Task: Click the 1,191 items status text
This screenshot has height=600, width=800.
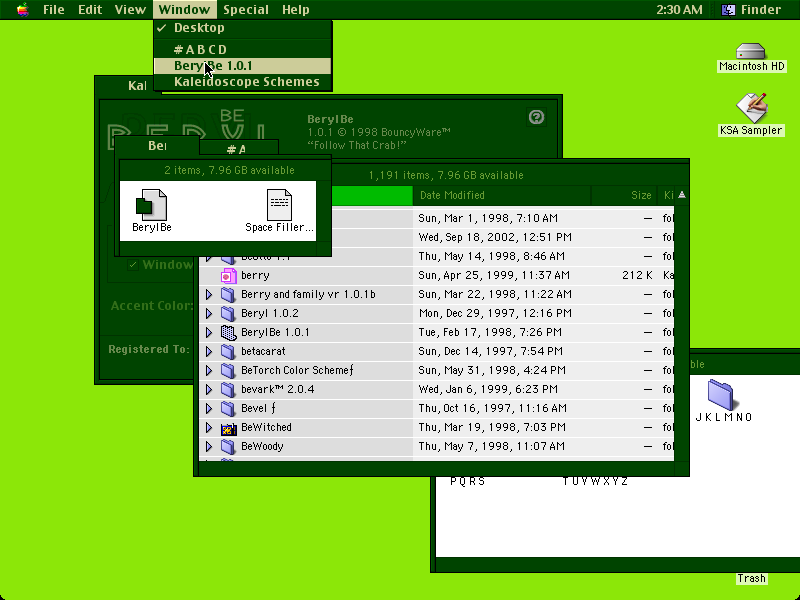Action: tap(446, 176)
